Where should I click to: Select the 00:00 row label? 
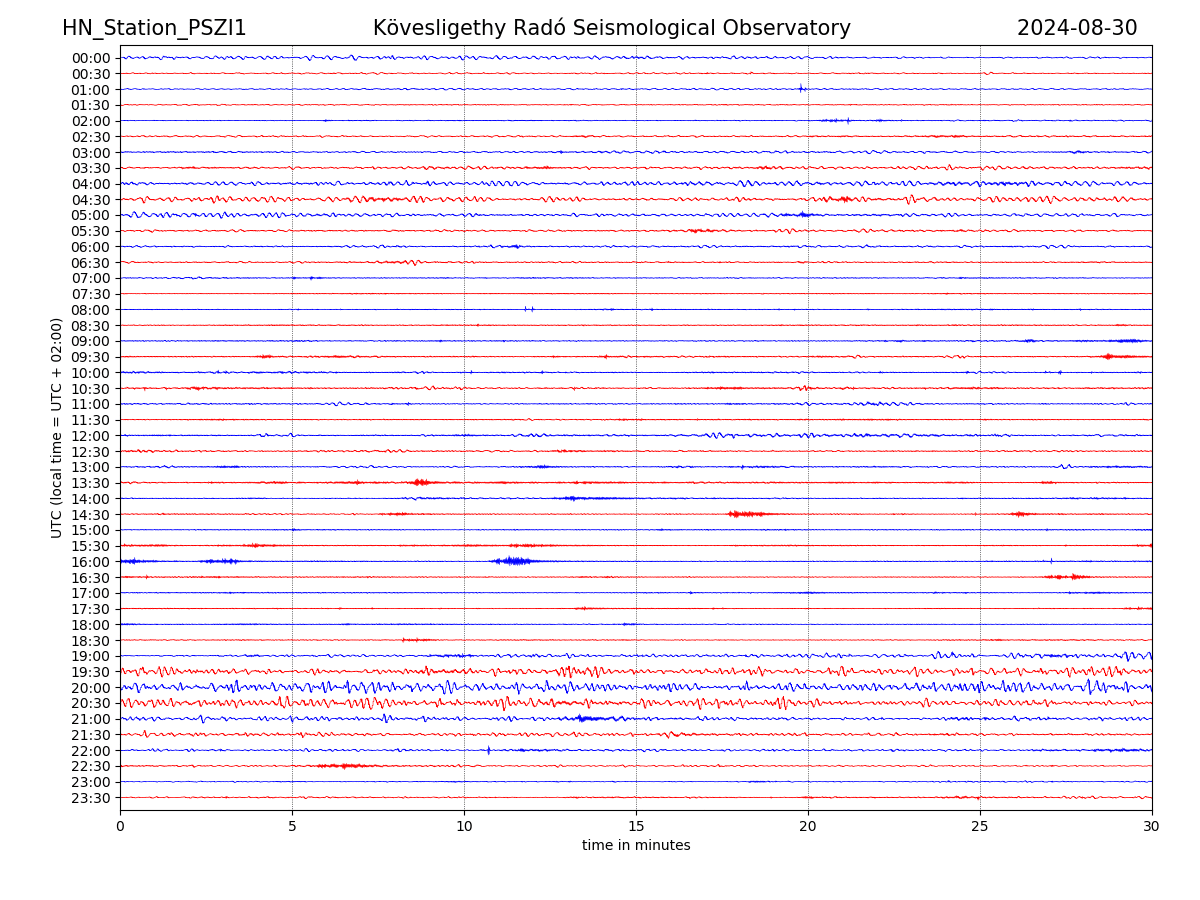click(x=91, y=58)
